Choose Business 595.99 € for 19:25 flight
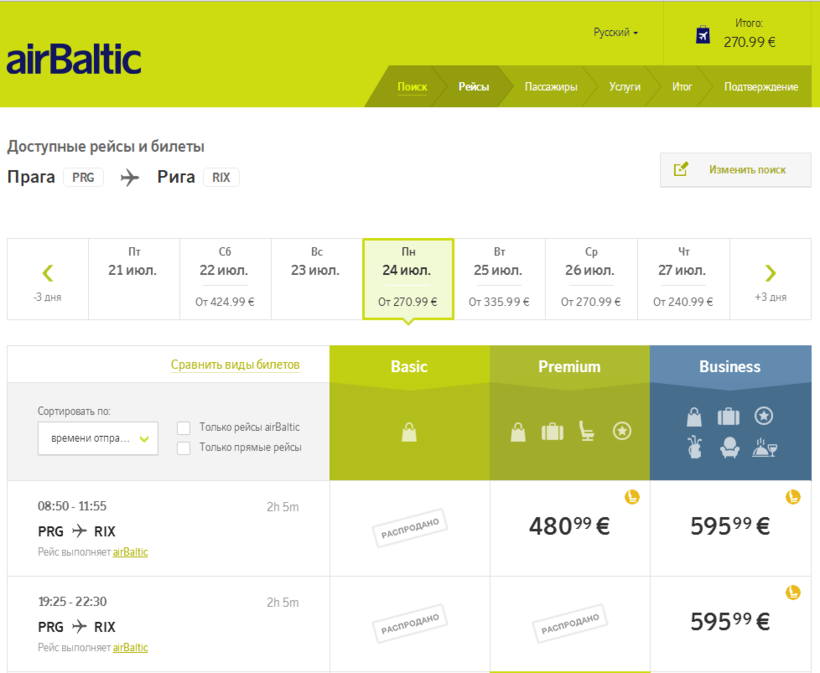 click(731, 622)
